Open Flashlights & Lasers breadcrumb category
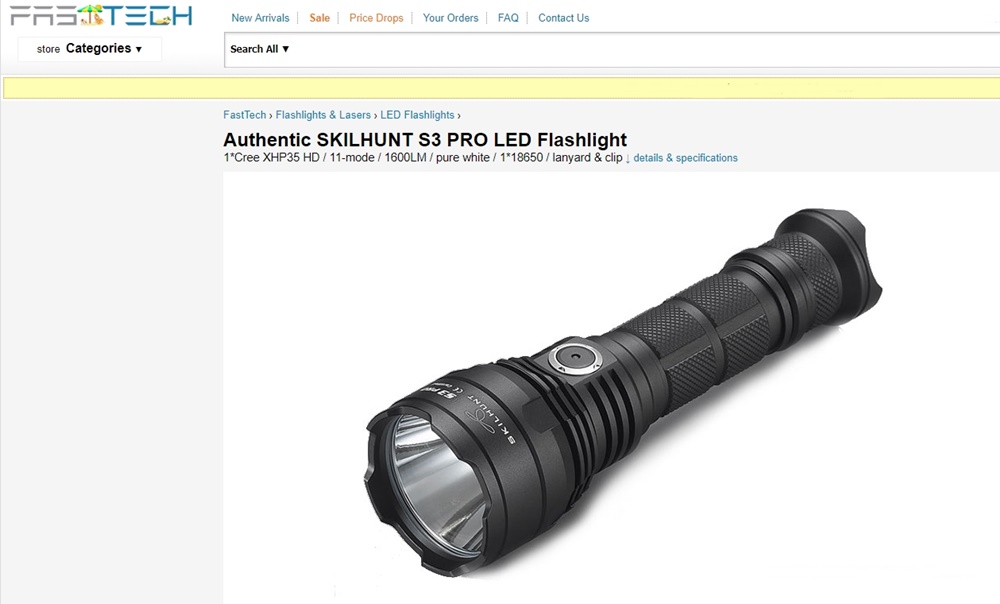 (x=323, y=115)
